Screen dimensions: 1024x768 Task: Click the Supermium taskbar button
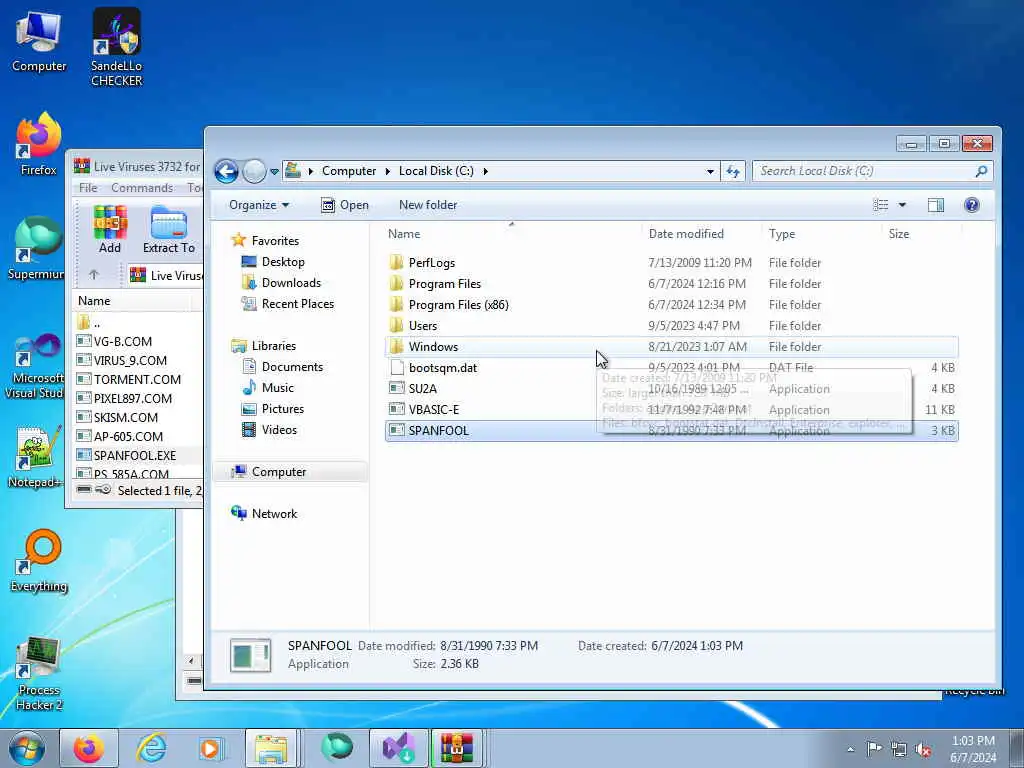(336, 748)
